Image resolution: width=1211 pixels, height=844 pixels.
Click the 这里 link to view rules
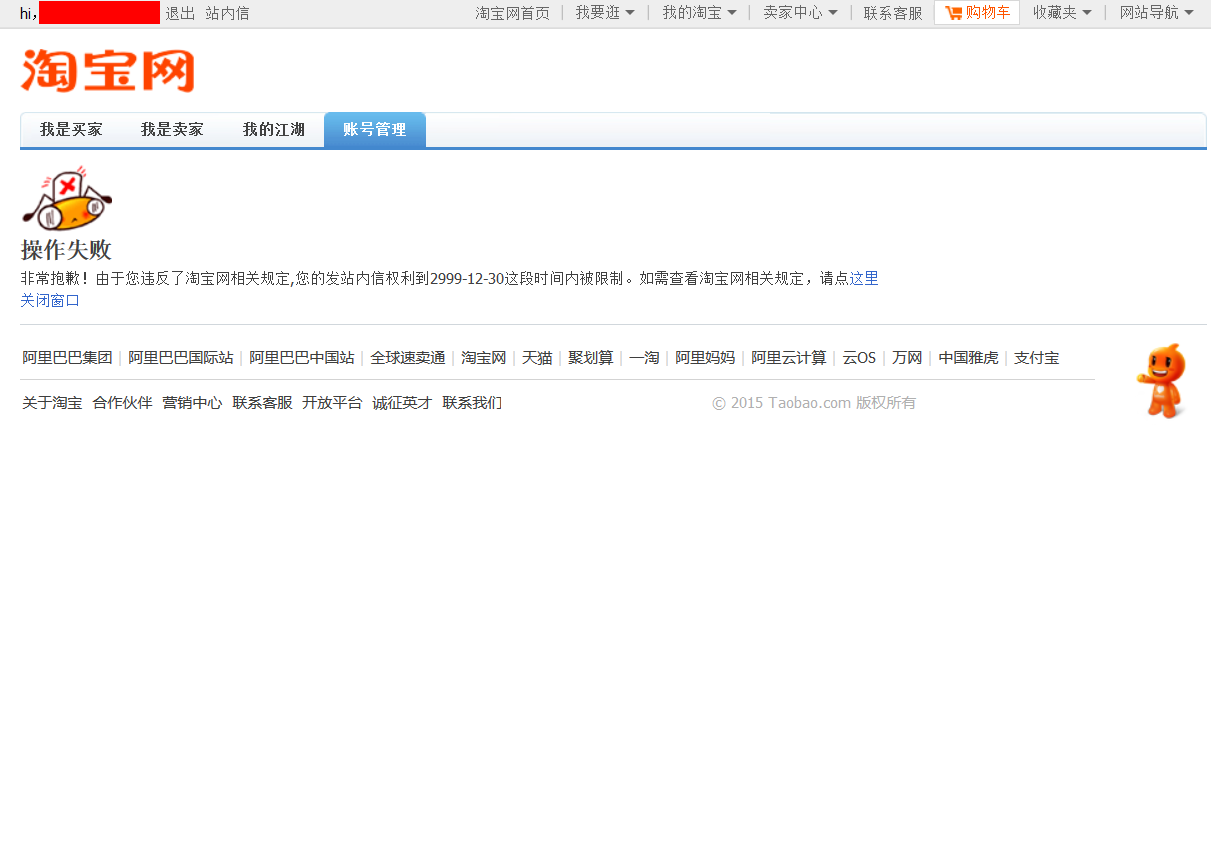click(865, 278)
